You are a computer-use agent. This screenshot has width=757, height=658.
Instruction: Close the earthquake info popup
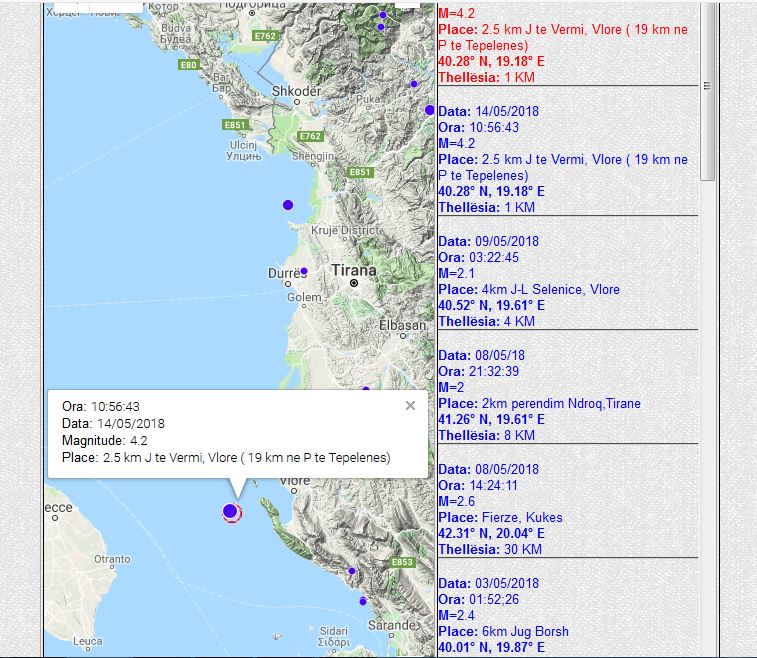[x=410, y=406]
